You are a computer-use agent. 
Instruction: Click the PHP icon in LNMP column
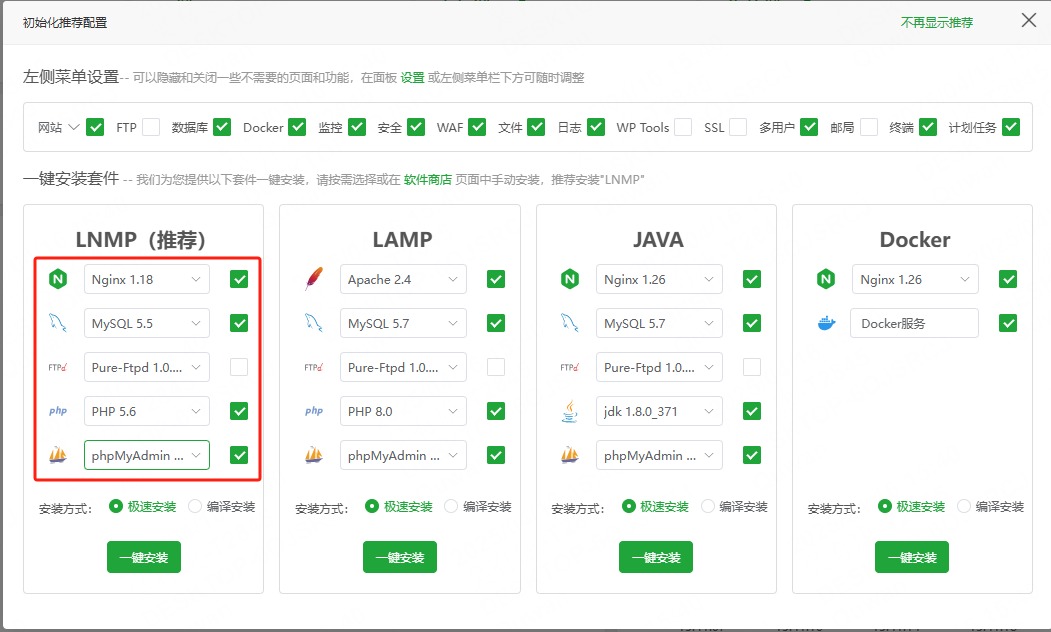(x=58, y=411)
